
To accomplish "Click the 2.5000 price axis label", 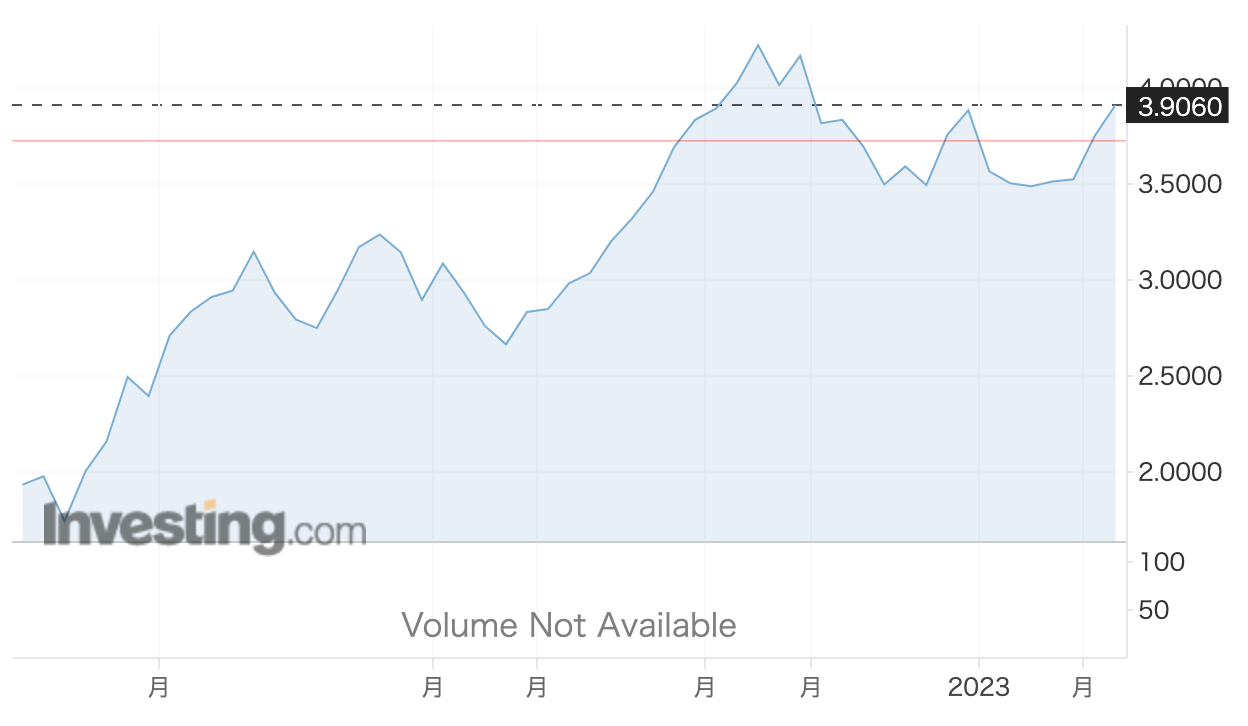I will pyautogui.click(x=1180, y=377).
